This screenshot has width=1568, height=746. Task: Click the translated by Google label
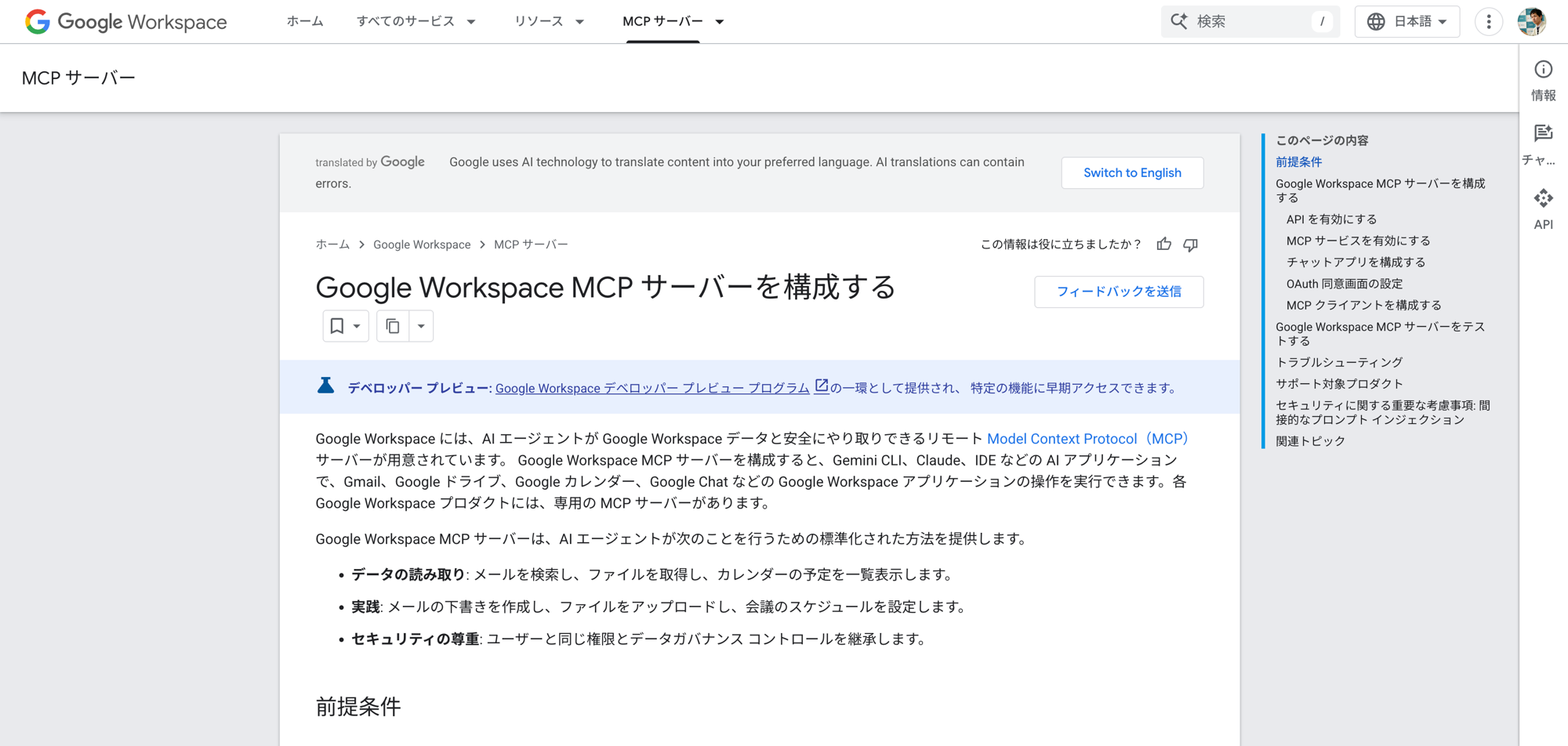370,162
